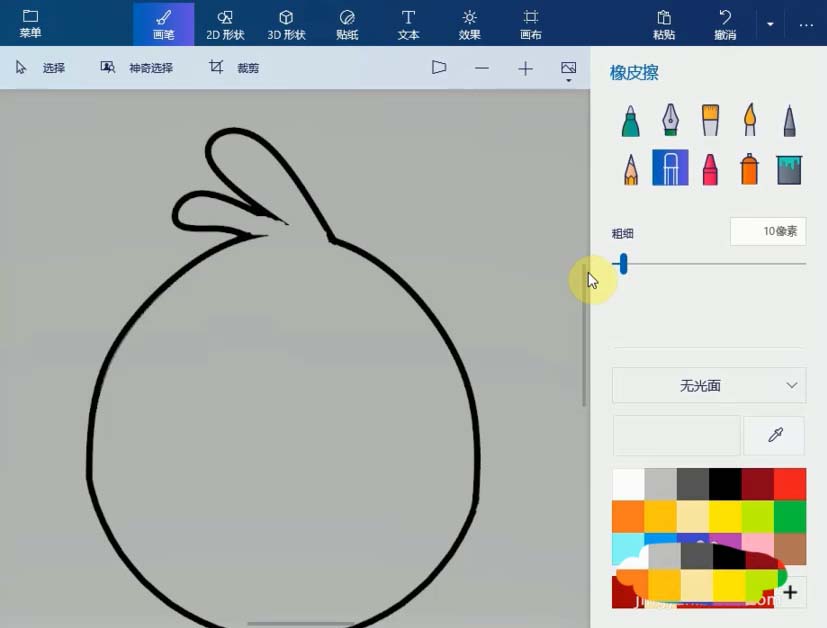Choose the 裁剪 crop tool
Screen dimensions: 827x628
[x=234, y=67]
